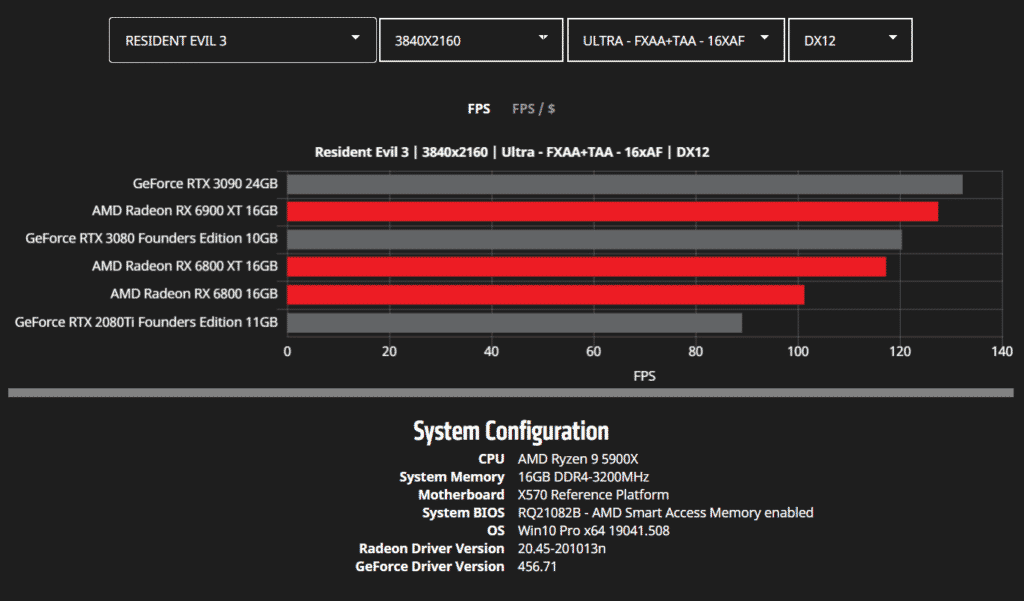The image size is (1024, 601).
Task: Click the RTX 2080Ti Founders Edition bar
Action: click(514, 323)
